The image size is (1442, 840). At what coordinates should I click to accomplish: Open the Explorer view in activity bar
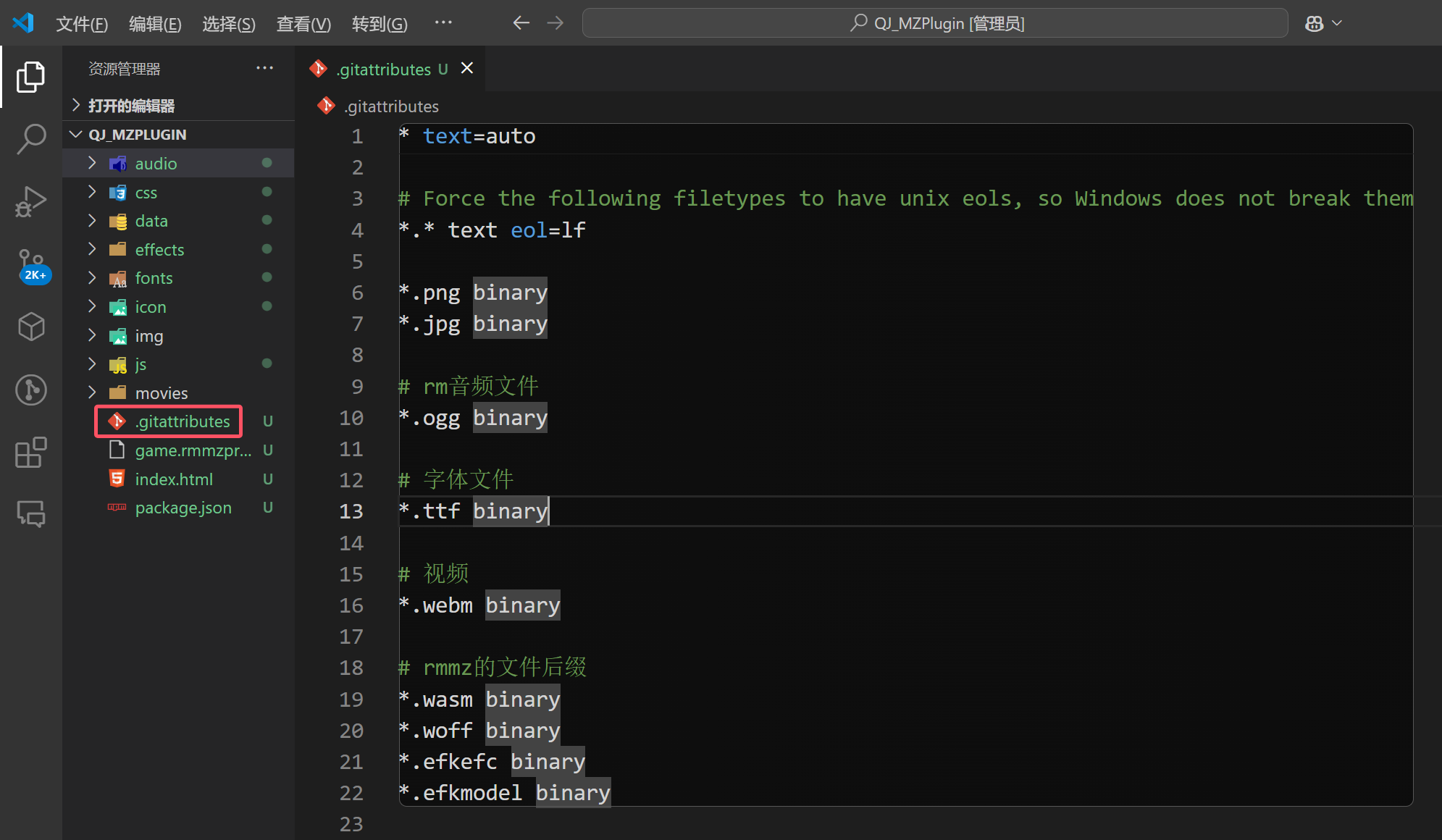tap(30, 77)
